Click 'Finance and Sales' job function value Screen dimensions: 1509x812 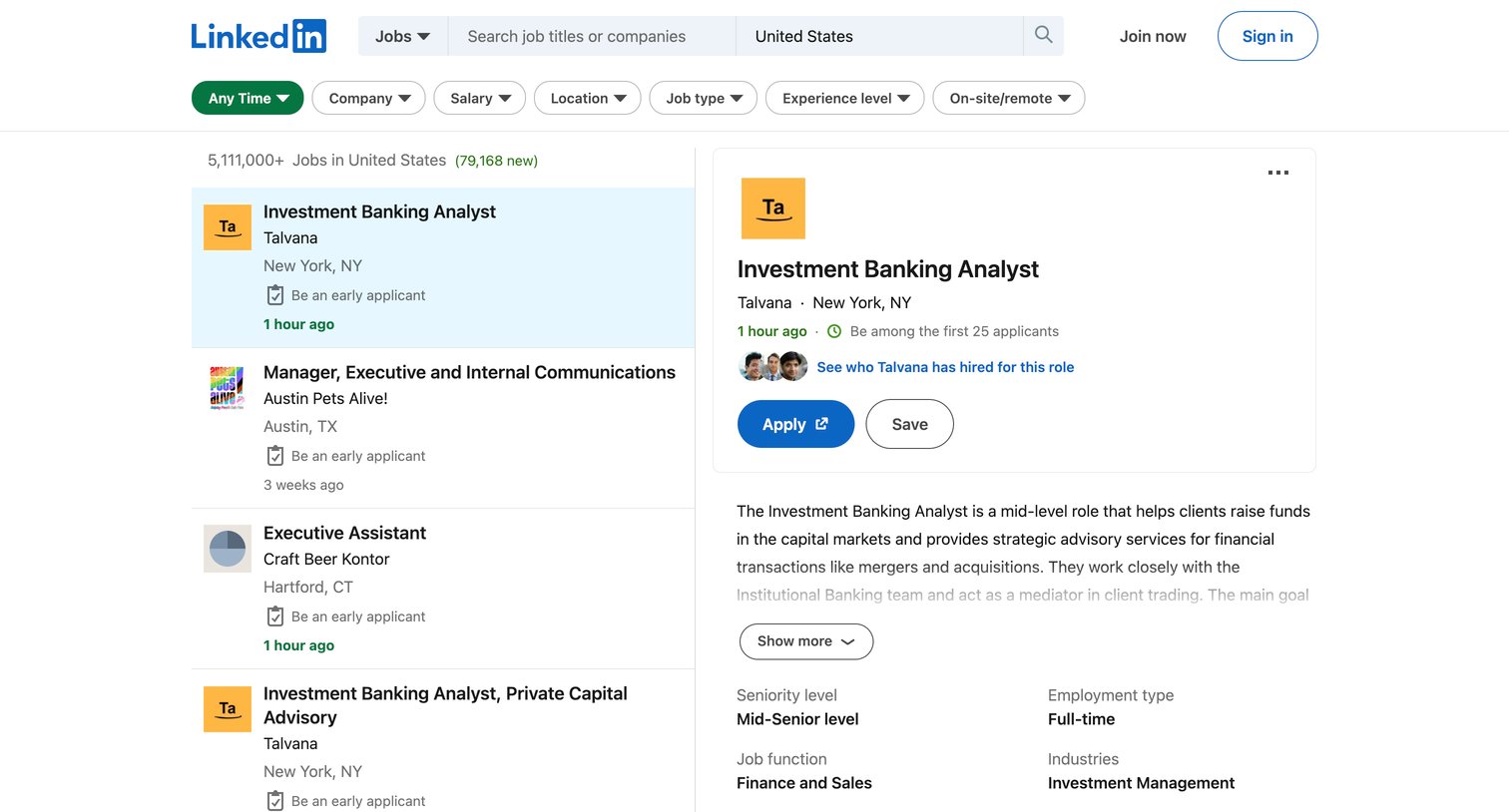(x=804, y=783)
